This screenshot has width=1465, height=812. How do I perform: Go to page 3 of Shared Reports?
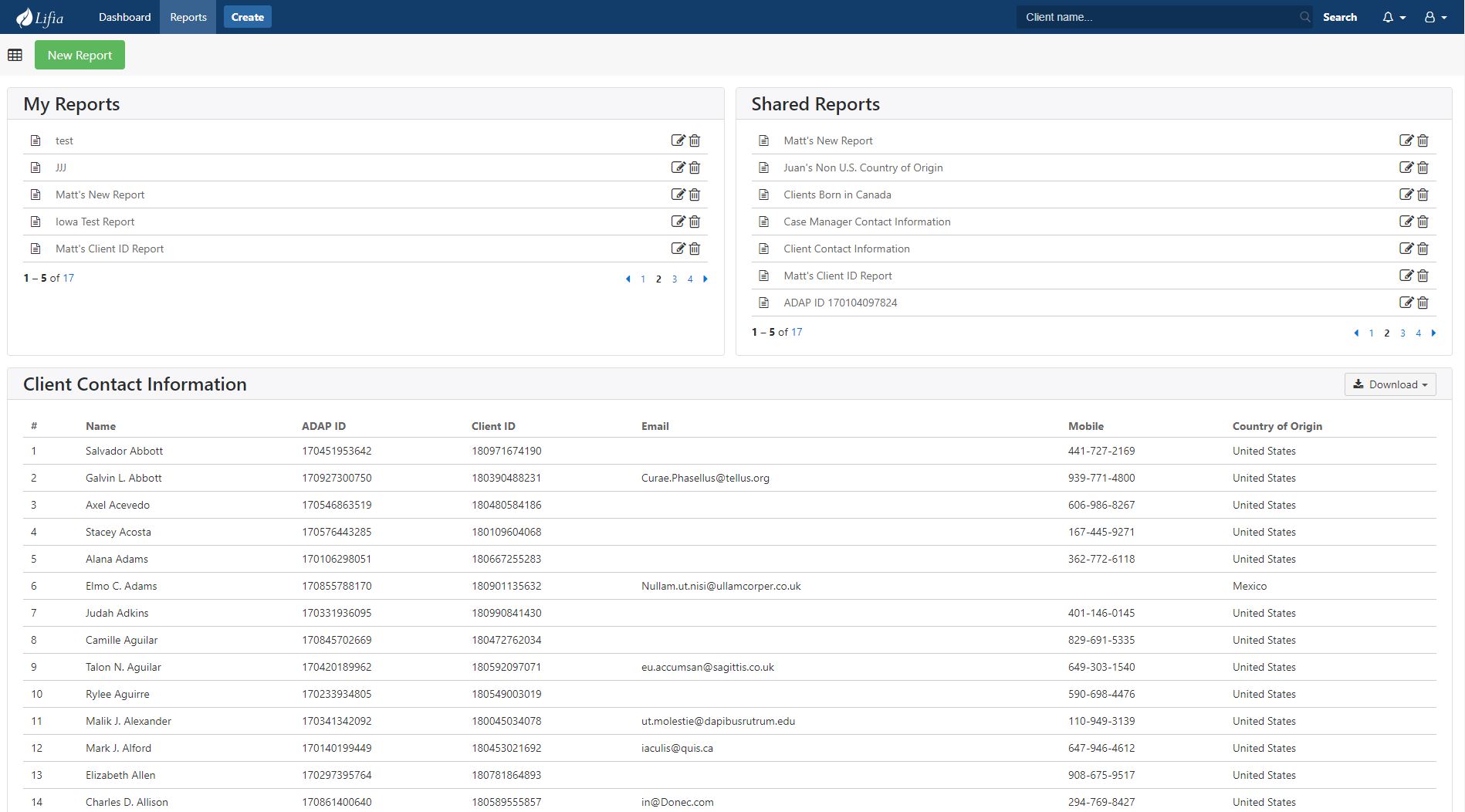click(1403, 333)
